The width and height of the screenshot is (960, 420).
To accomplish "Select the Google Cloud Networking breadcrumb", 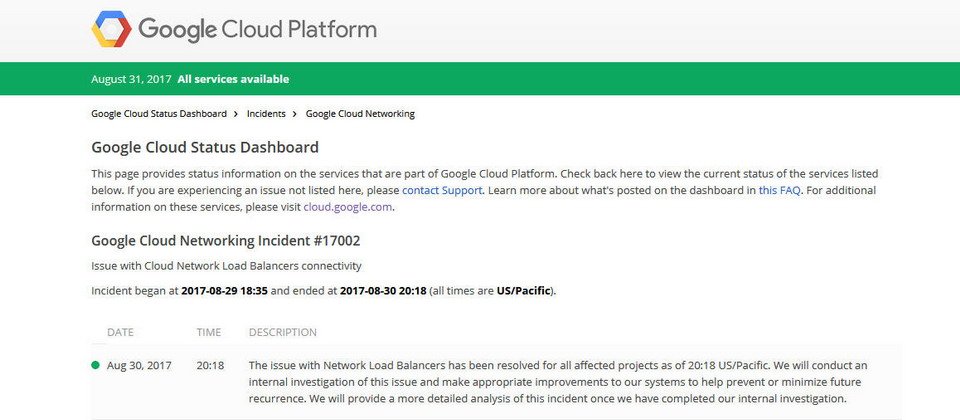I will (x=360, y=114).
